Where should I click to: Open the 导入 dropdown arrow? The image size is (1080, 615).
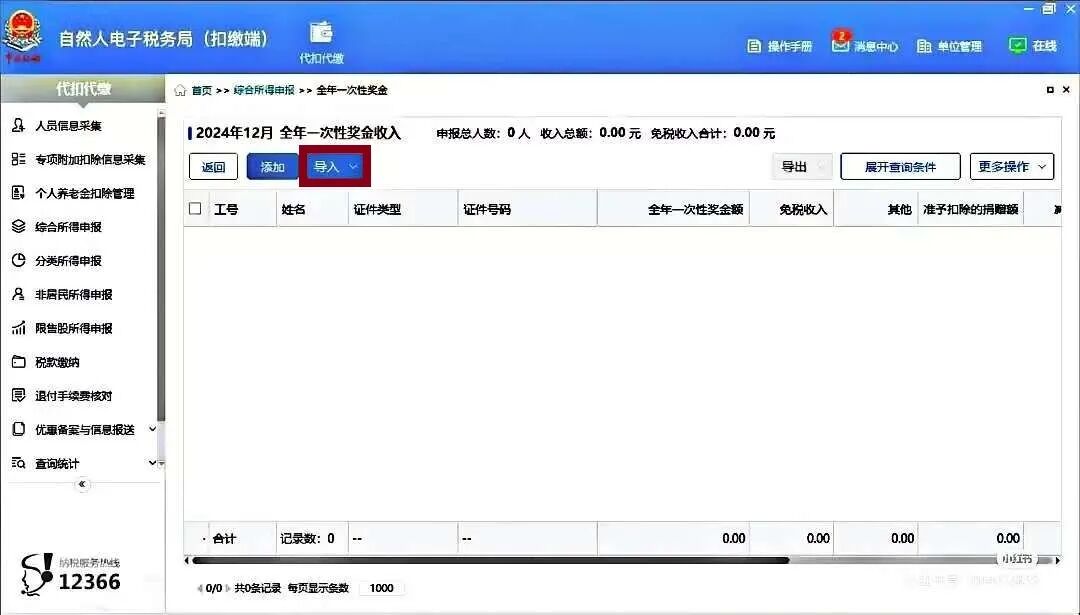(x=351, y=167)
